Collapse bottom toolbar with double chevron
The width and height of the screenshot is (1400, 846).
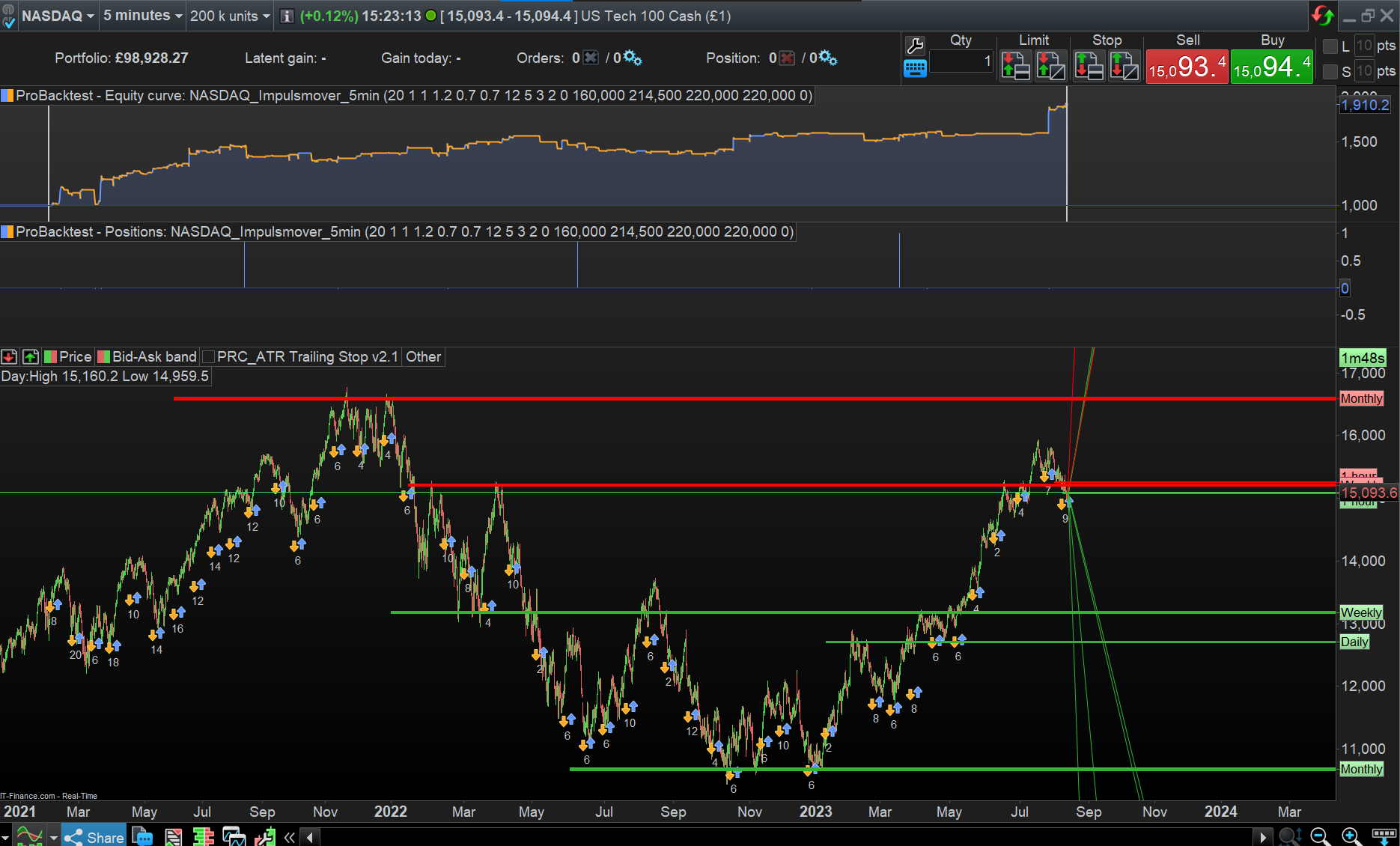click(290, 837)
